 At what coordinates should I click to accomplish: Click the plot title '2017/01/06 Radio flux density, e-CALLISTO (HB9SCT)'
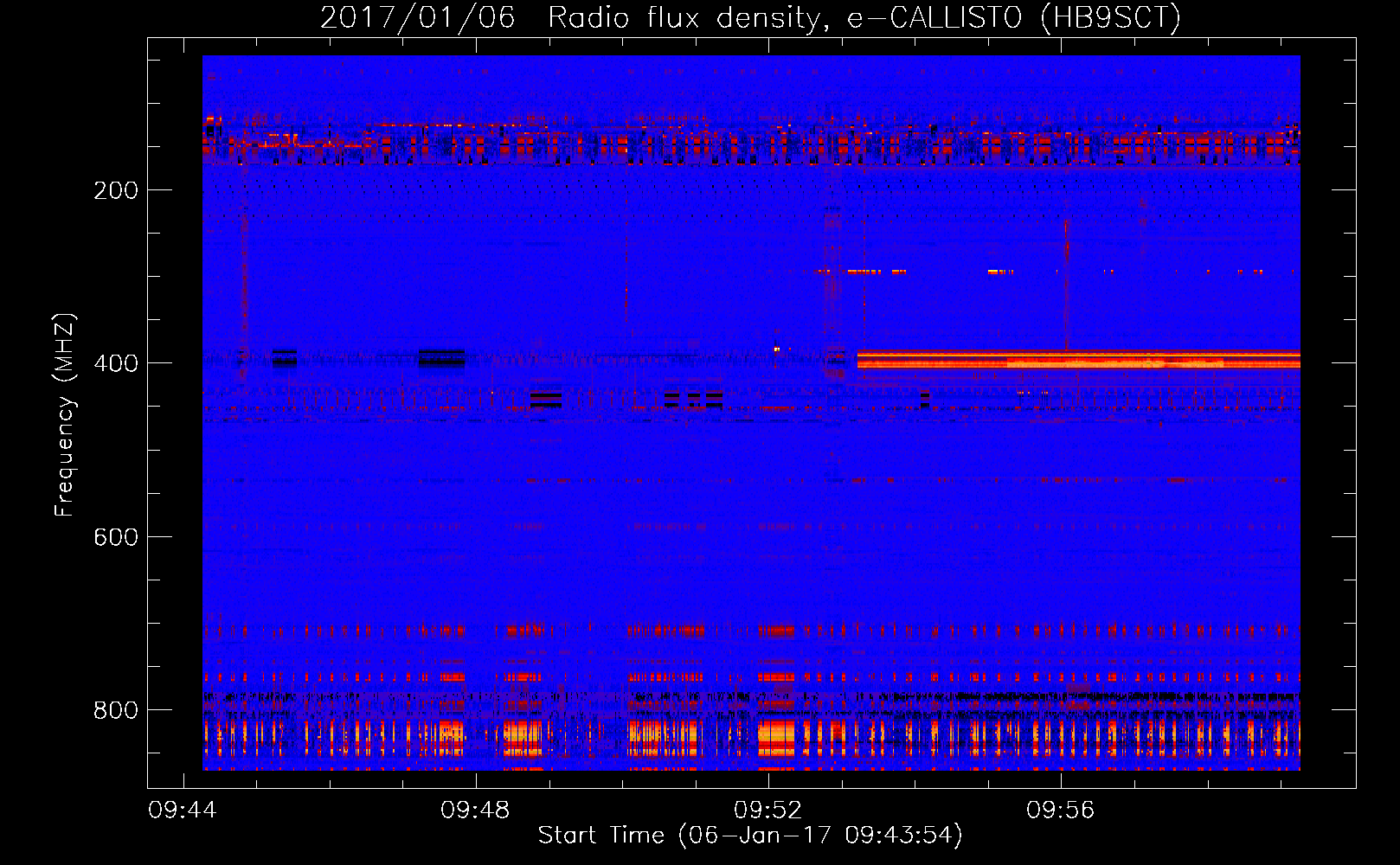(x=750, y=17)
